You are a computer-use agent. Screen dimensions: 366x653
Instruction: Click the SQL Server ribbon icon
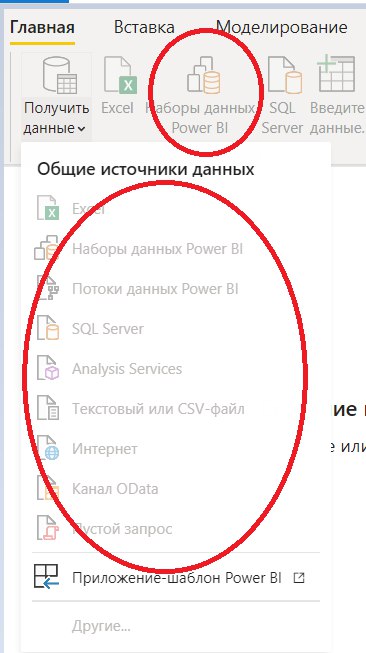tap(285, 76)
